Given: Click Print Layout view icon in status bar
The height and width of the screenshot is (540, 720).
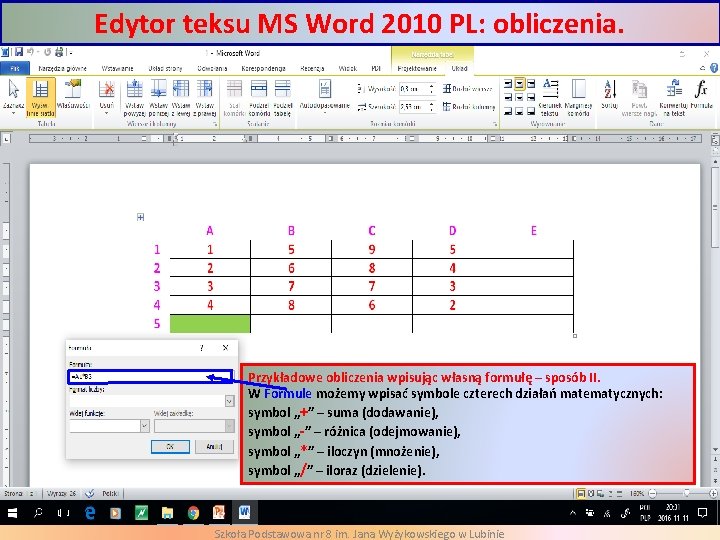Looking at the screenshot, I should [x=581, y=494].
